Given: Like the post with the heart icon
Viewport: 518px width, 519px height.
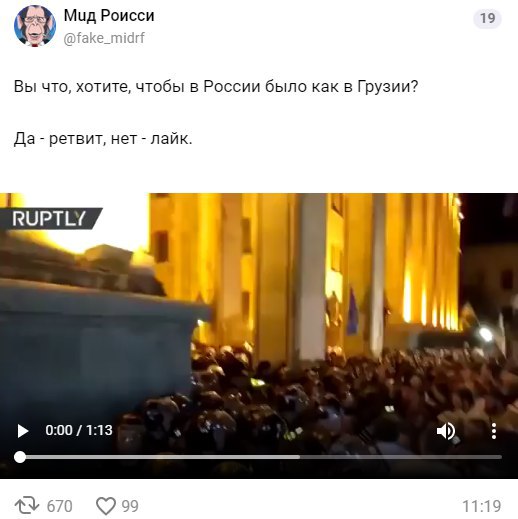Looking at the screenshot, I should click(106, 506).
